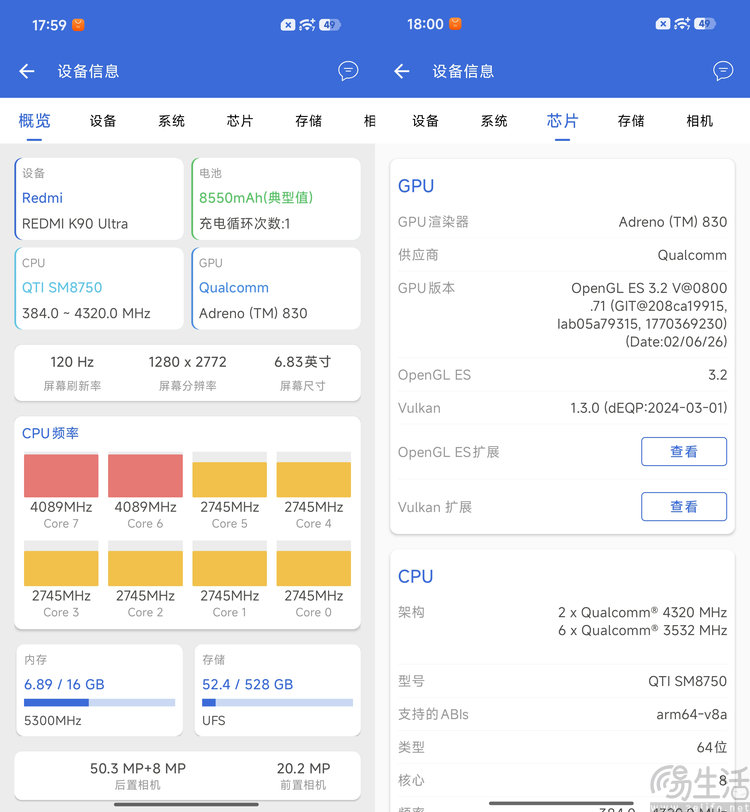Tap the battery indicator in right status bar
750x812 pixels.
click(706, 23)
